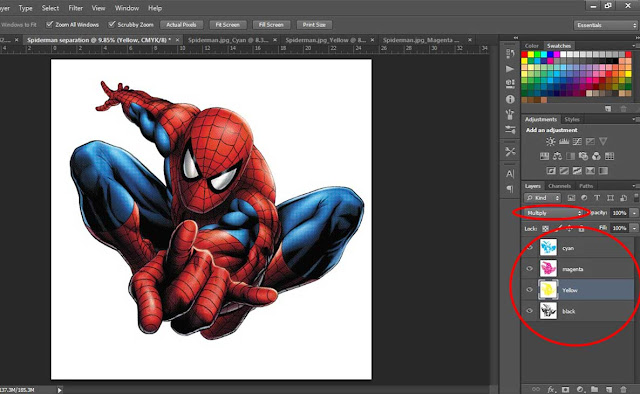
Task: Hide the black layer
Action: (x=530, y=311)
